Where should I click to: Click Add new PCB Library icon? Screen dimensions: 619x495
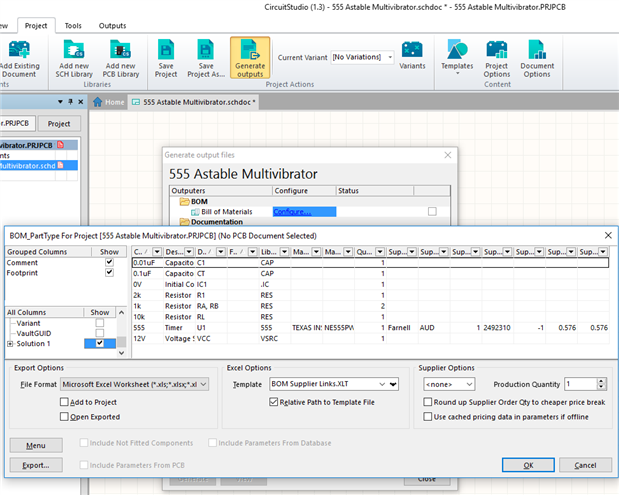coord(122,49)
